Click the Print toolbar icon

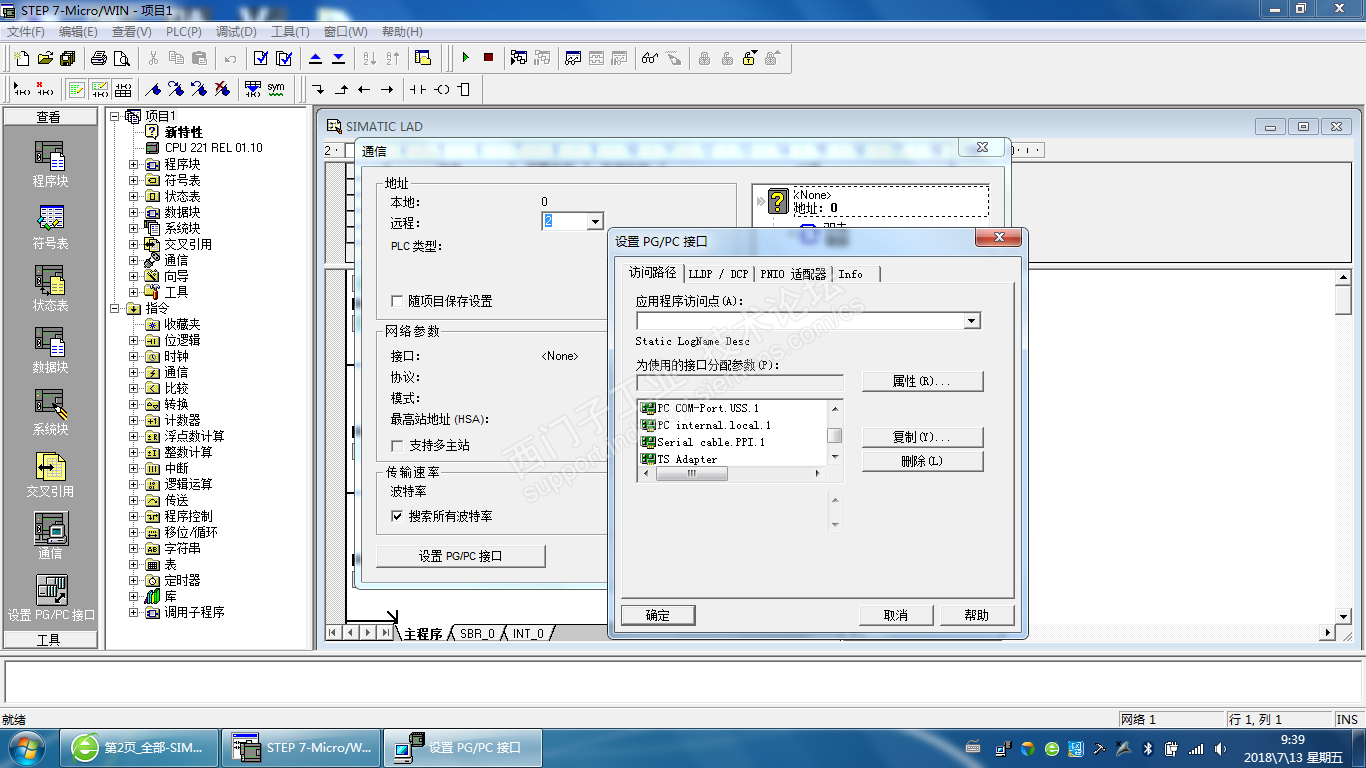pyautogui.click(x=99, y=58)
